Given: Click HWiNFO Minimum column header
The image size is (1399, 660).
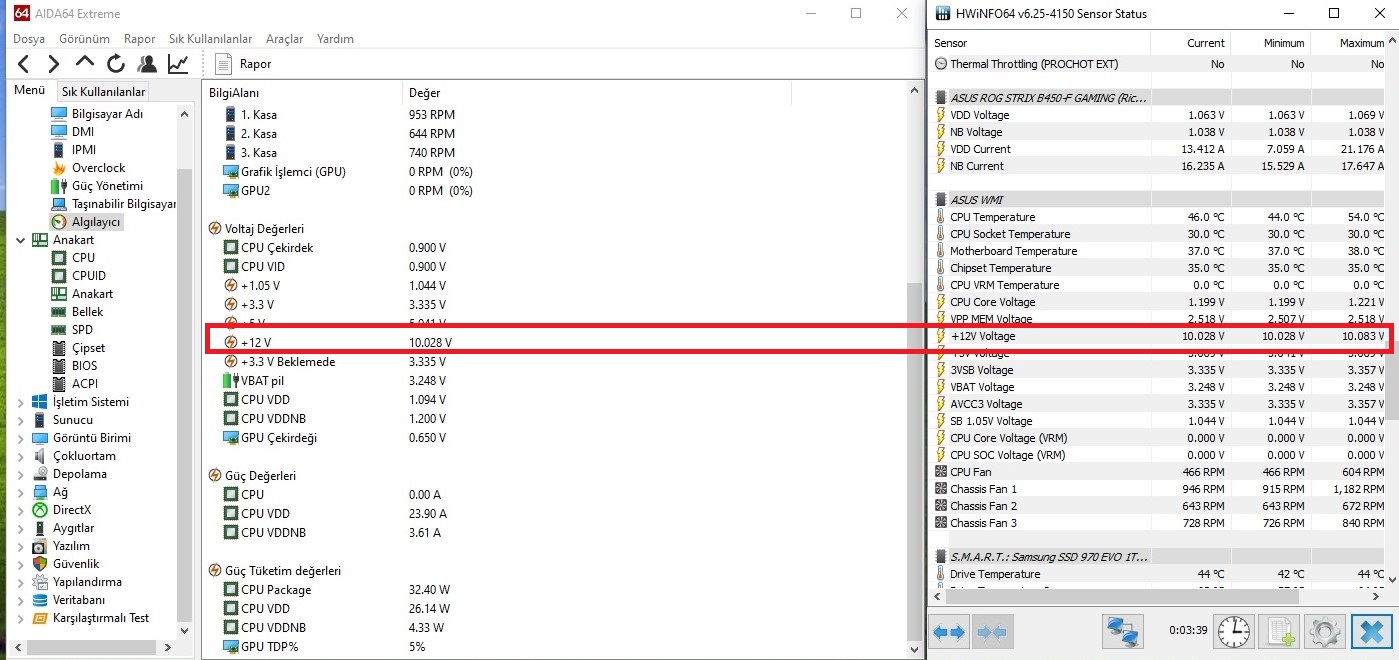Looking at the screenshot, I should click(x=1270, y=43).
